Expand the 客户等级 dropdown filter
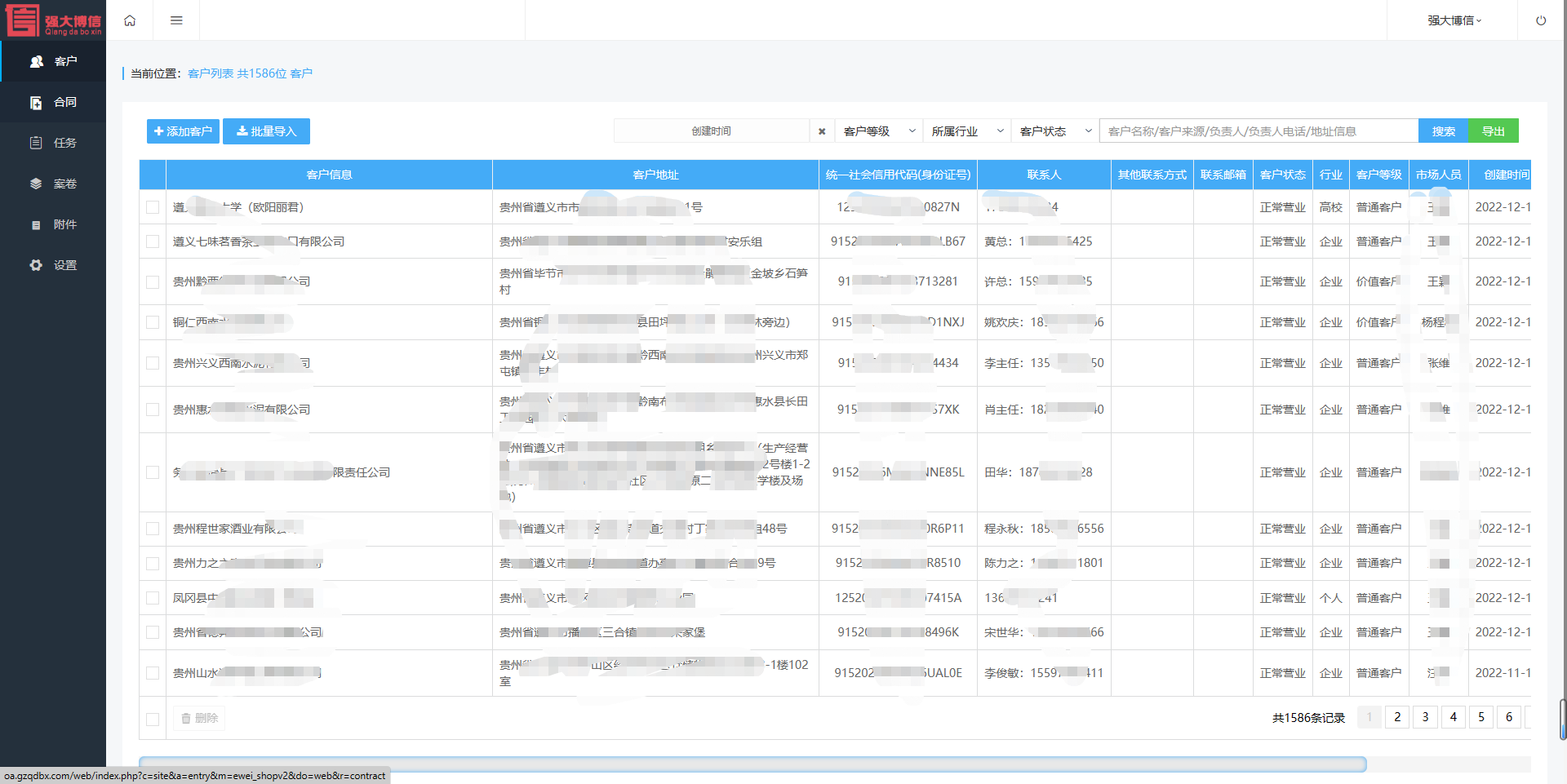 coord(879,131)
